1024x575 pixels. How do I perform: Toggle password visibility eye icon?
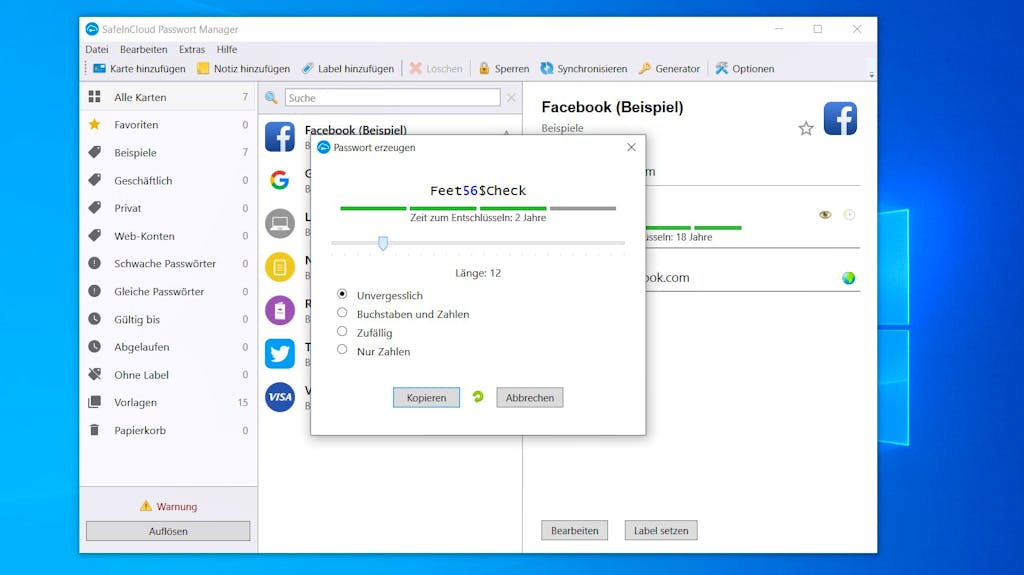825,214
